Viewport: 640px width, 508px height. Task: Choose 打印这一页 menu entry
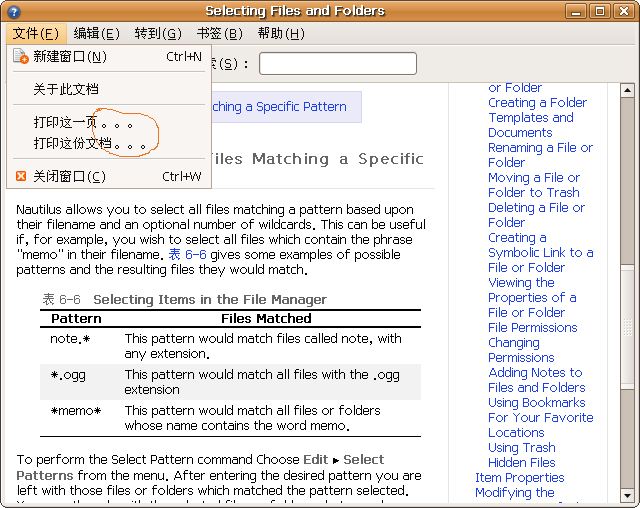[x=109, y=122]
